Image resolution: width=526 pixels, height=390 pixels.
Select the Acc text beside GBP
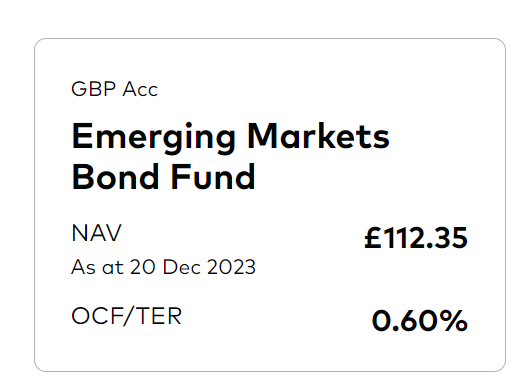tap(140, 90)
